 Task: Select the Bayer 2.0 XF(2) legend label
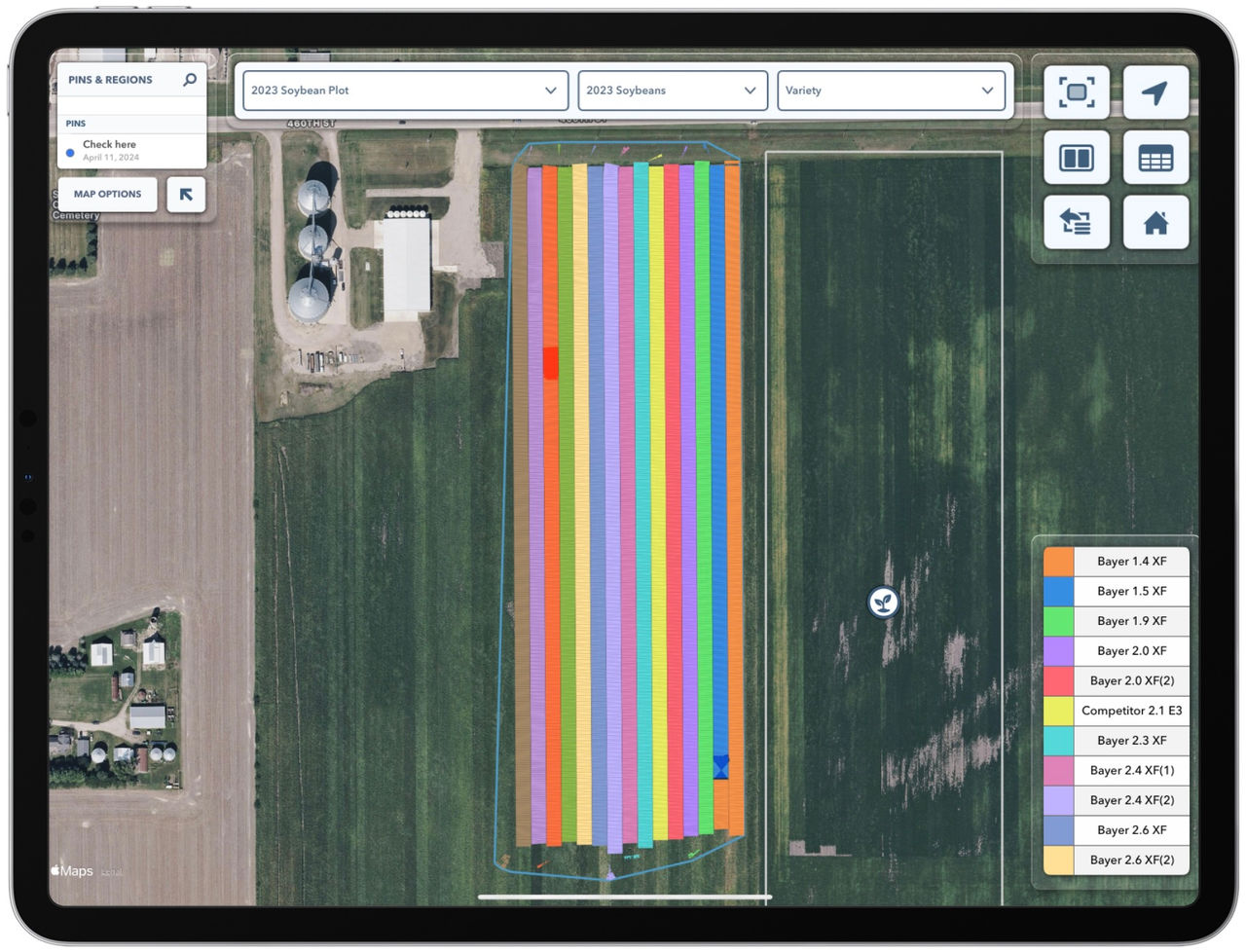(x=1132, y=680)
